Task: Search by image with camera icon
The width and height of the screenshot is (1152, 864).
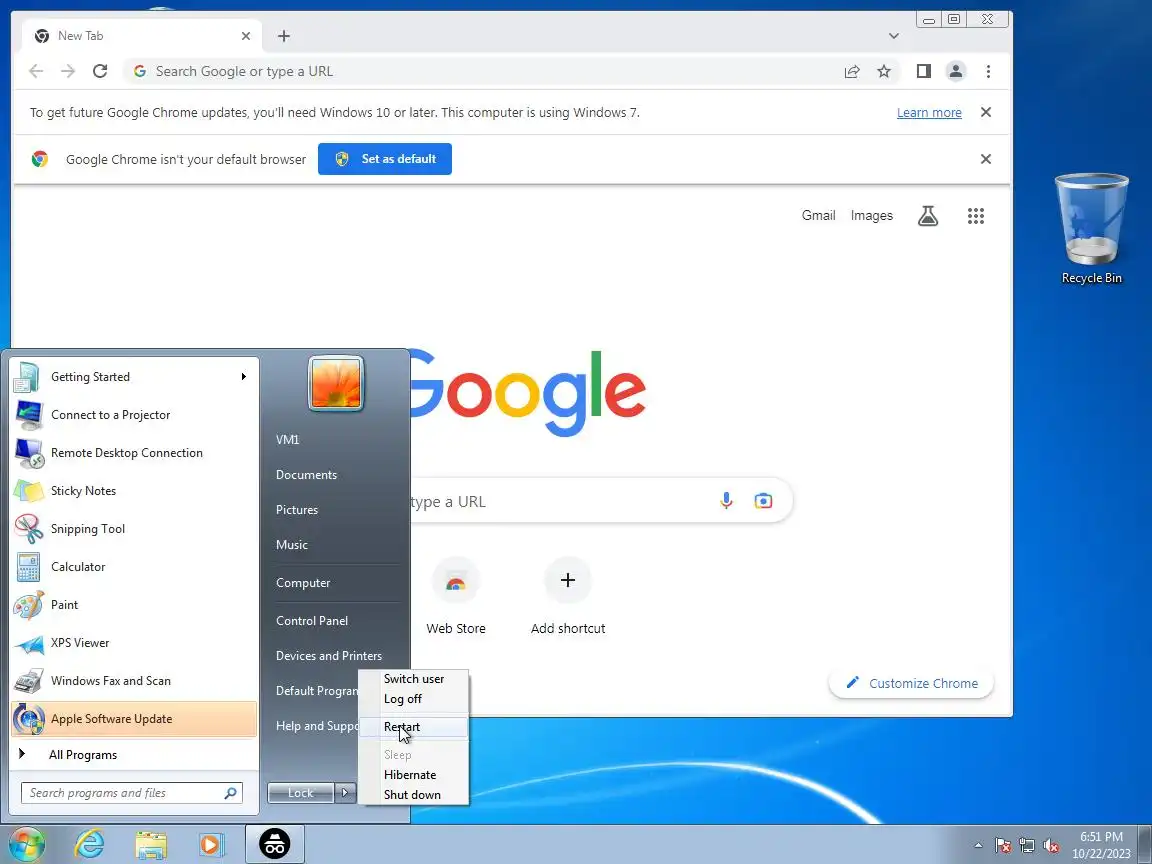Action: (763, 501)
